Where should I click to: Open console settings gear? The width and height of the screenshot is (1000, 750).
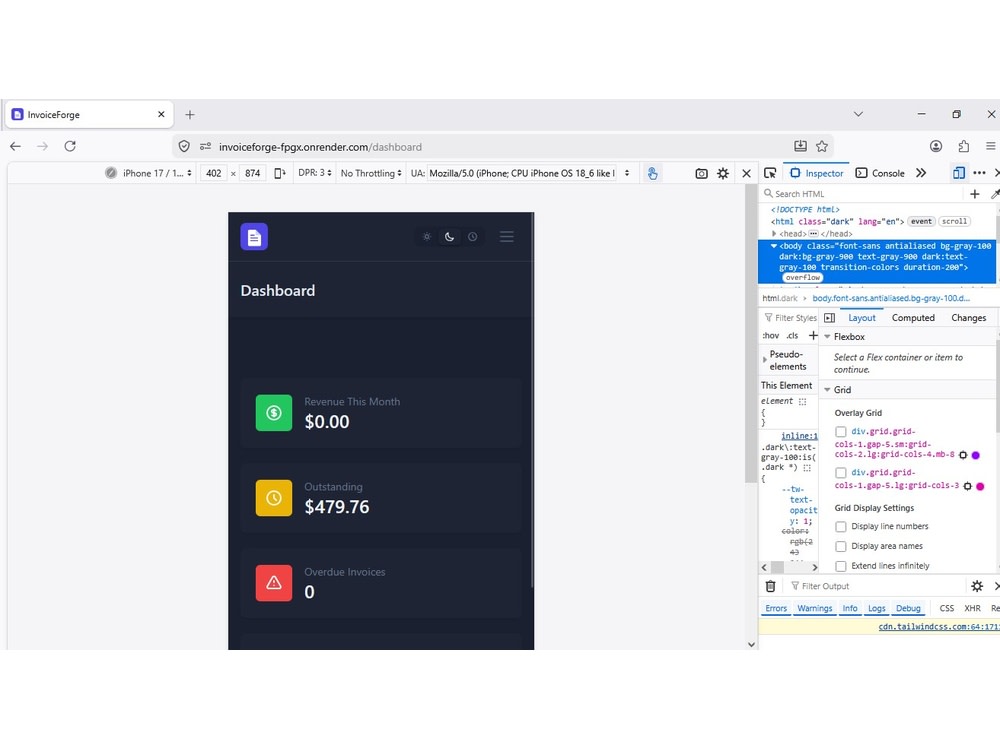click(x=977, y=585)
